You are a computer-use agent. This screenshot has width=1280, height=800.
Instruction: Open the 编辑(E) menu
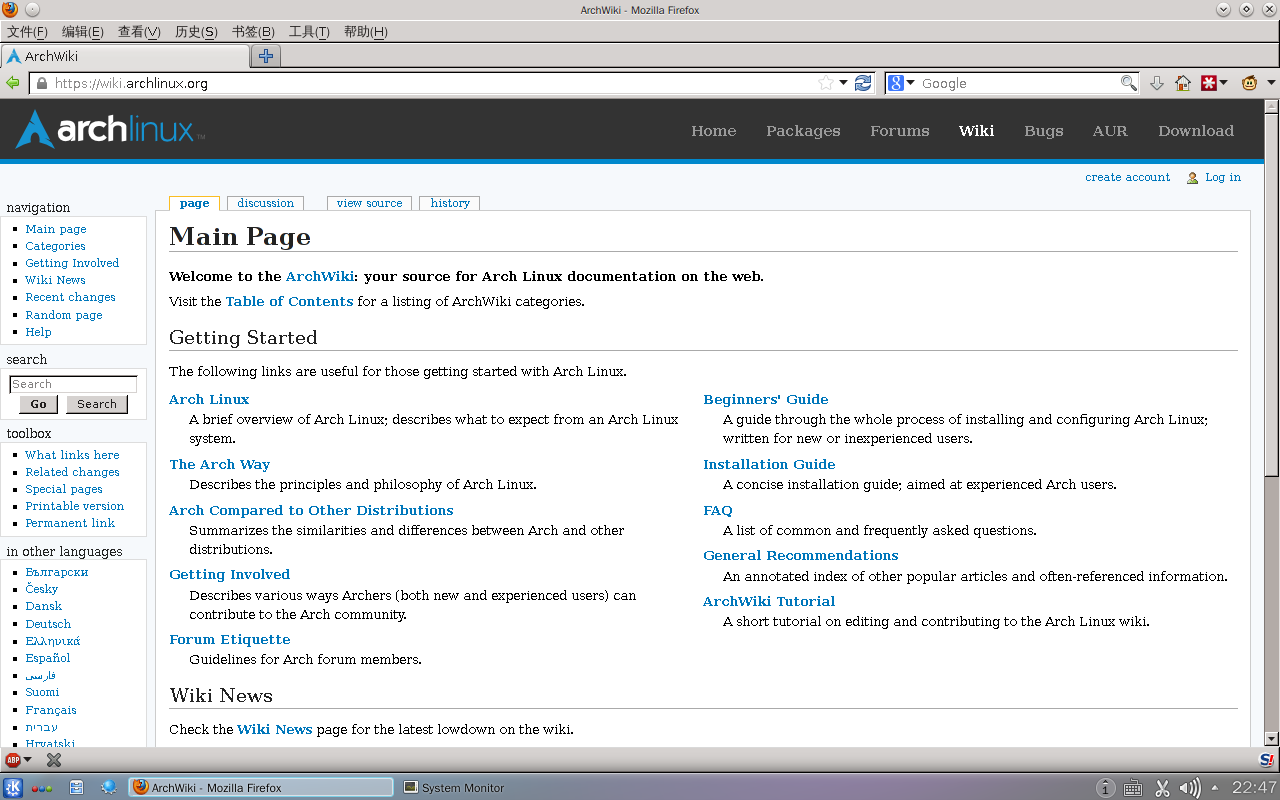[82, 32]
